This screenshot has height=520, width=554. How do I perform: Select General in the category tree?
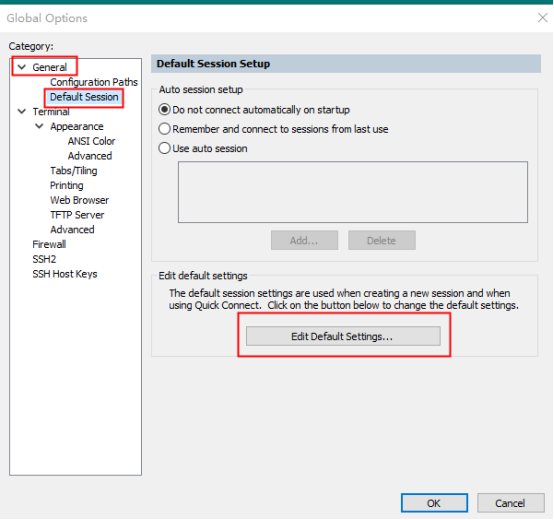(49, 67)
